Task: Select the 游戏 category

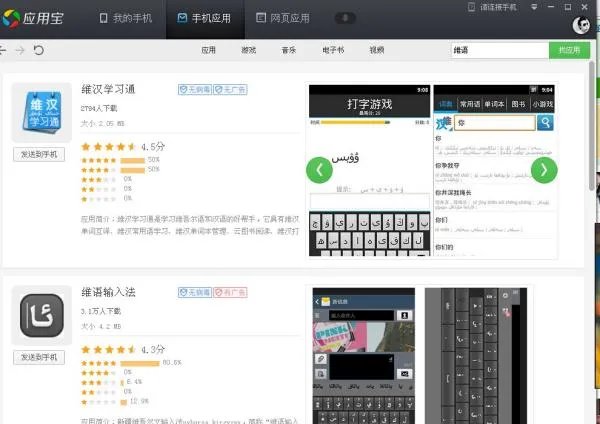Action: [248, 50]
